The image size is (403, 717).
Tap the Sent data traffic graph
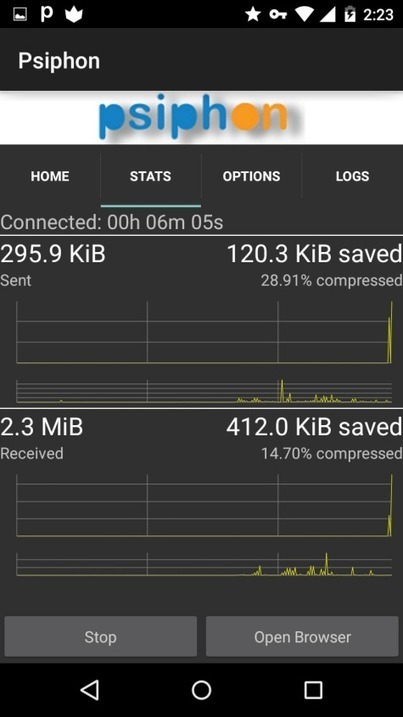click(x=204, y=352)
